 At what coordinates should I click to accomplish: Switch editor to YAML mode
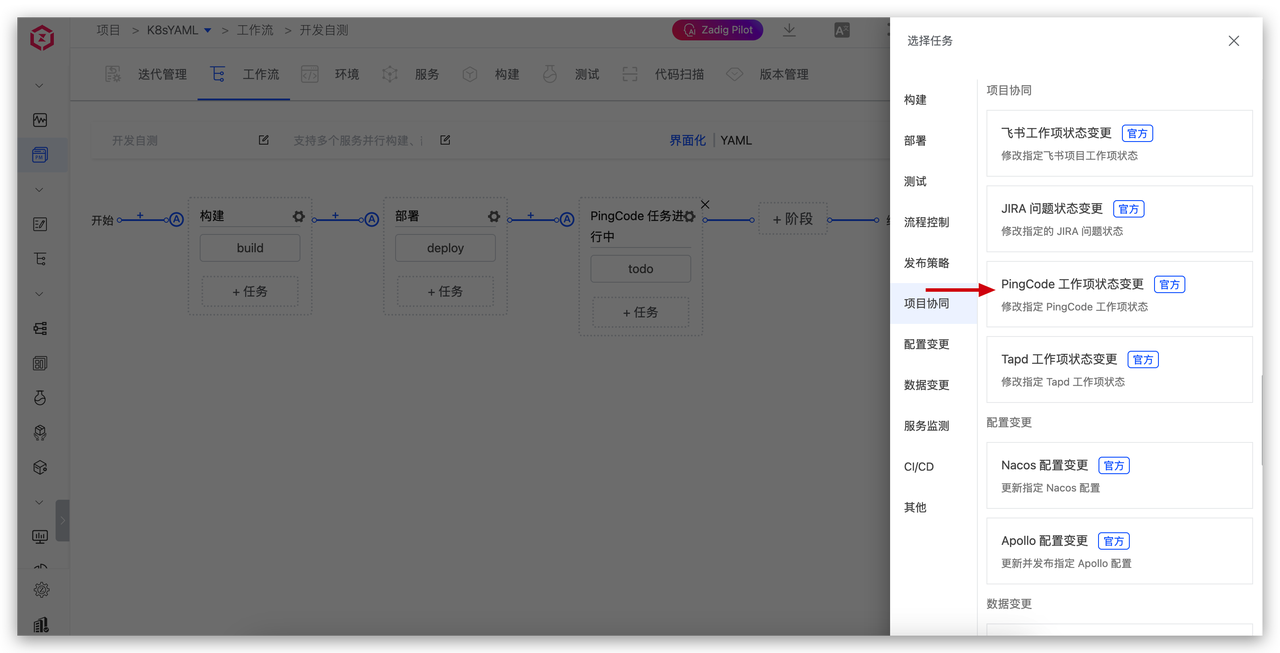(x=736, y=141)
